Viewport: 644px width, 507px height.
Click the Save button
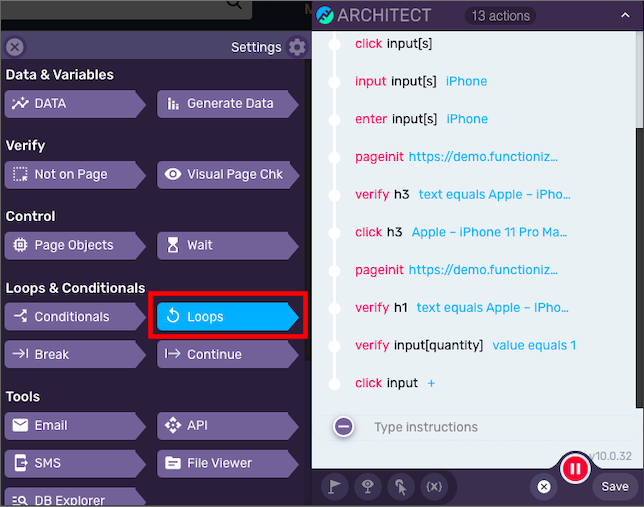click(x=614, y=487)
